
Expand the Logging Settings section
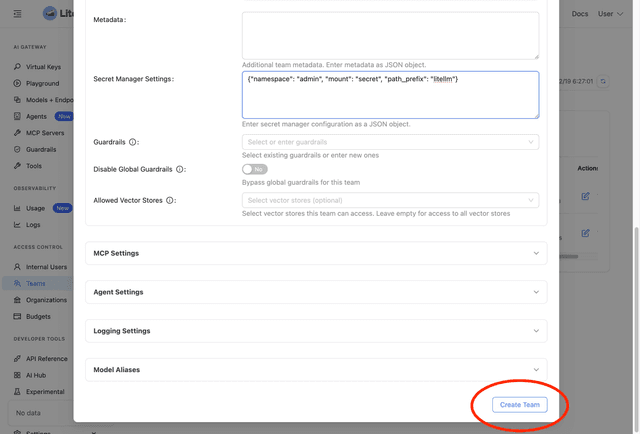coord(316,331)
